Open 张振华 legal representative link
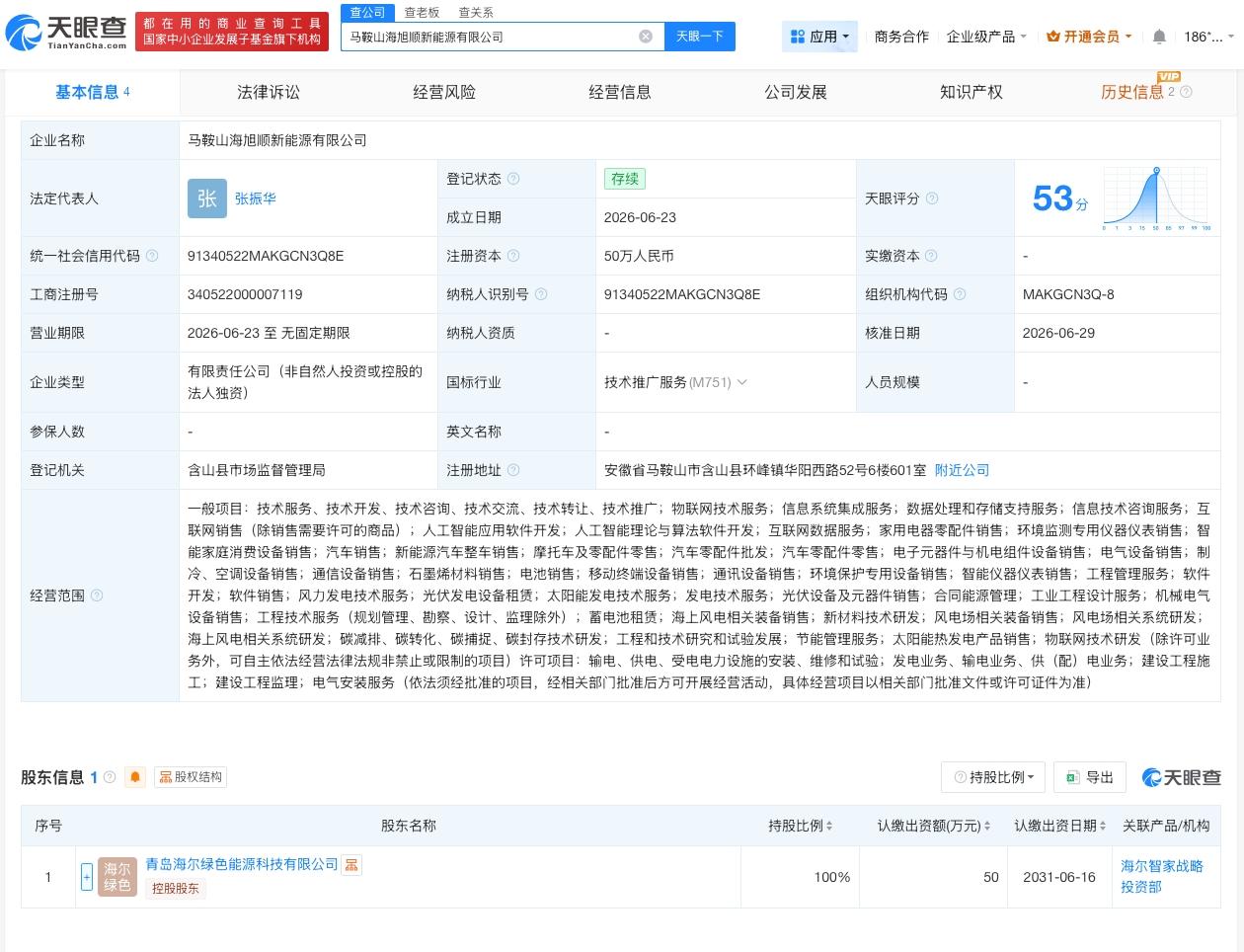The width and height of the screenshot is (1244, 952). (255, 198)
